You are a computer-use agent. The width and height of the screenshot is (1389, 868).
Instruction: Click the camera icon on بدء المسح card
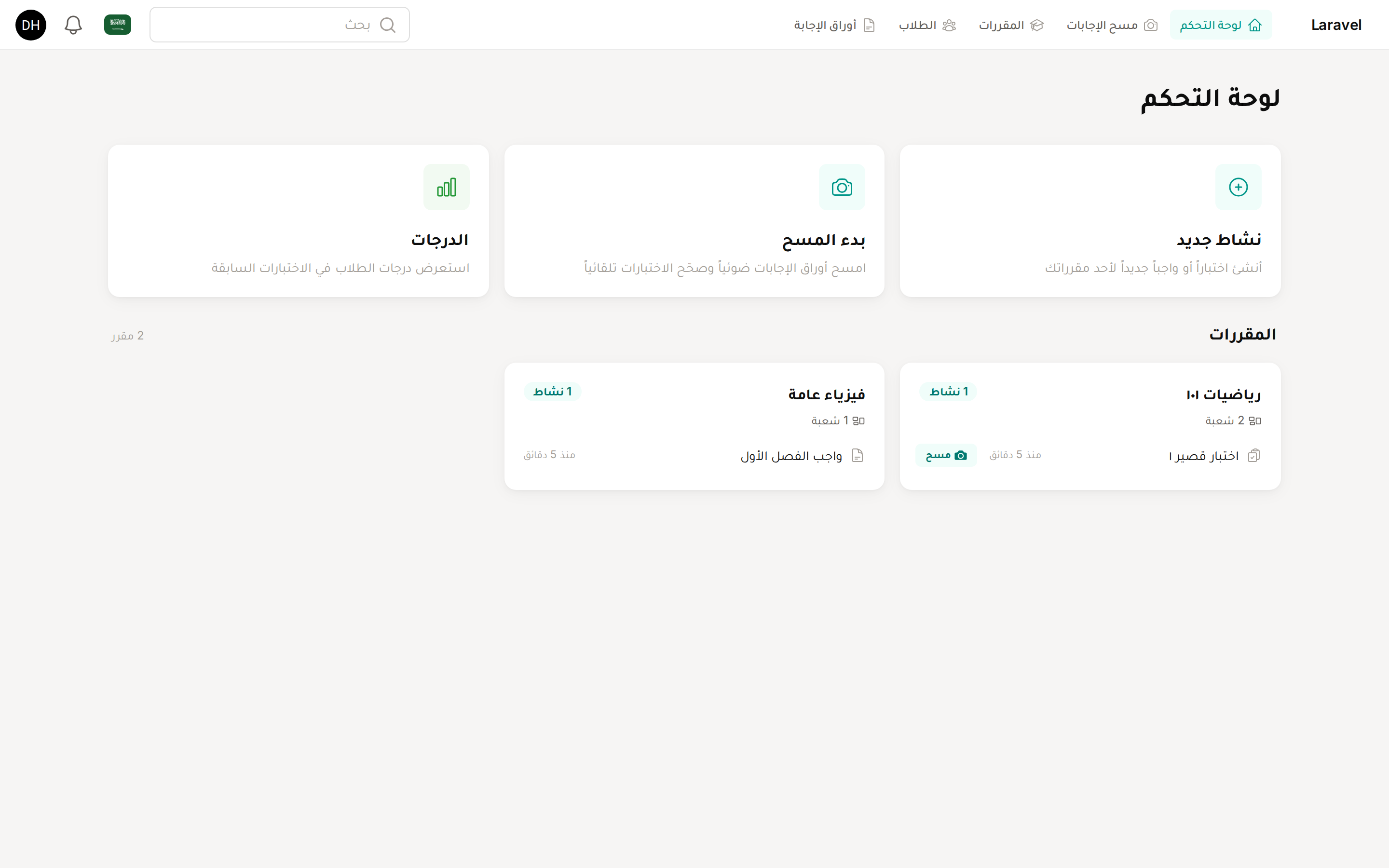pos(842,187)
